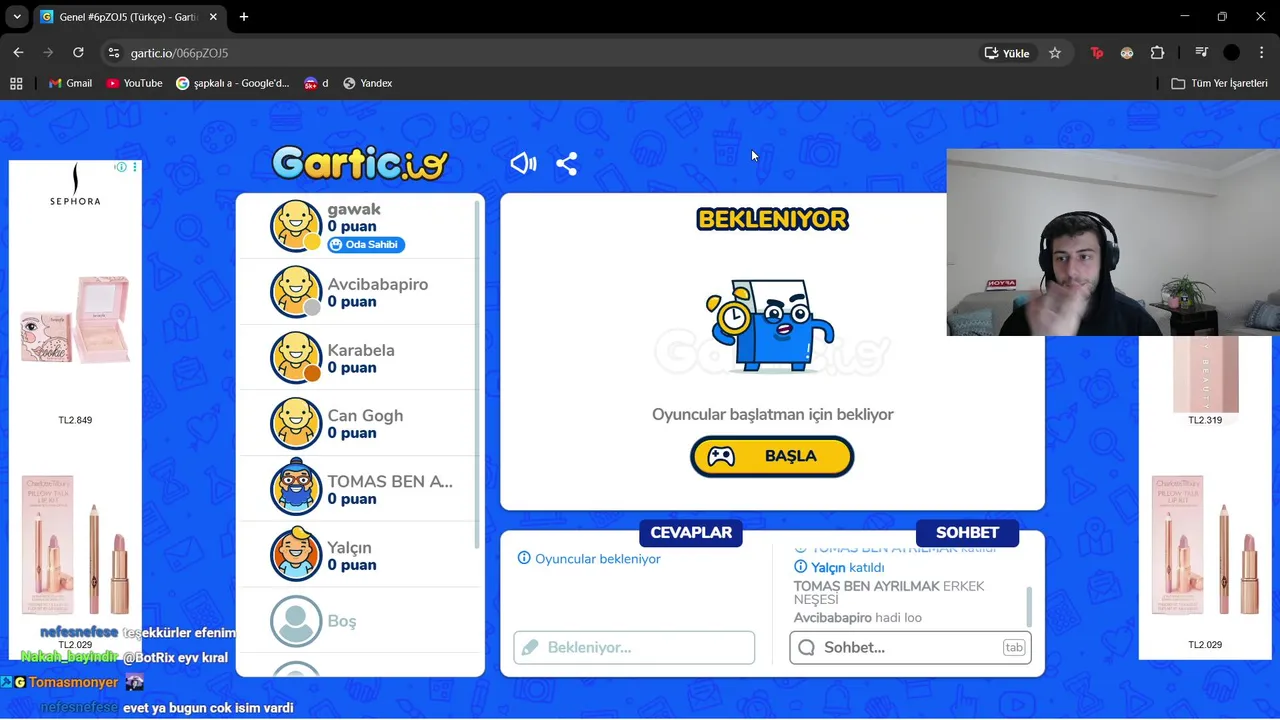Click the red TP extension icon
The image size is (1280, 720).
(1097, 53)
